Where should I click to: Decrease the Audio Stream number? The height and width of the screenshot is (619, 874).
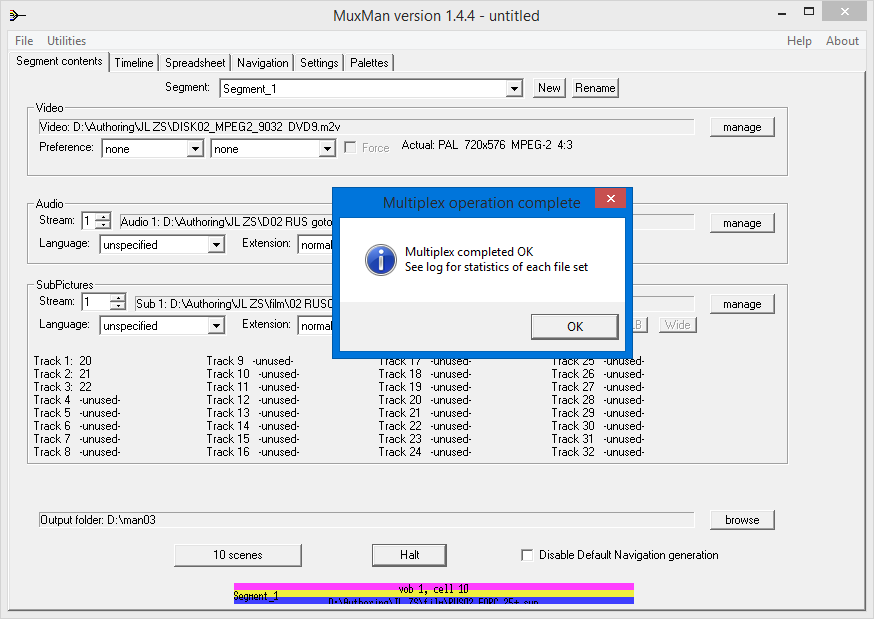103,225
